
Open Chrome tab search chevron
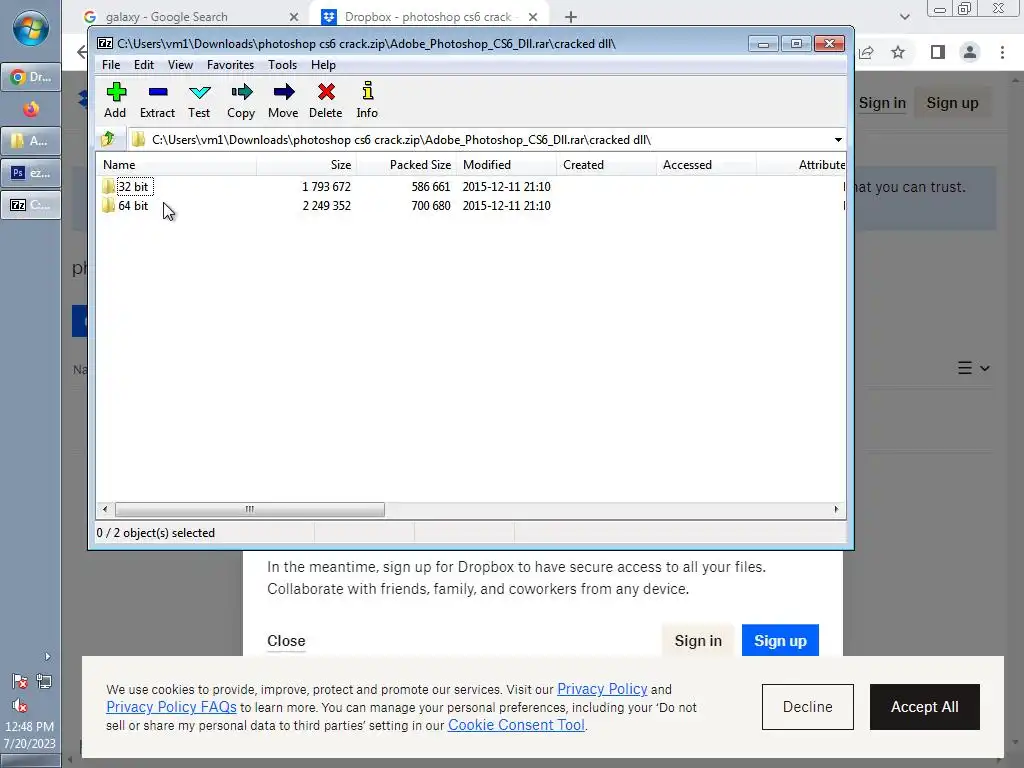coord(904,17)
